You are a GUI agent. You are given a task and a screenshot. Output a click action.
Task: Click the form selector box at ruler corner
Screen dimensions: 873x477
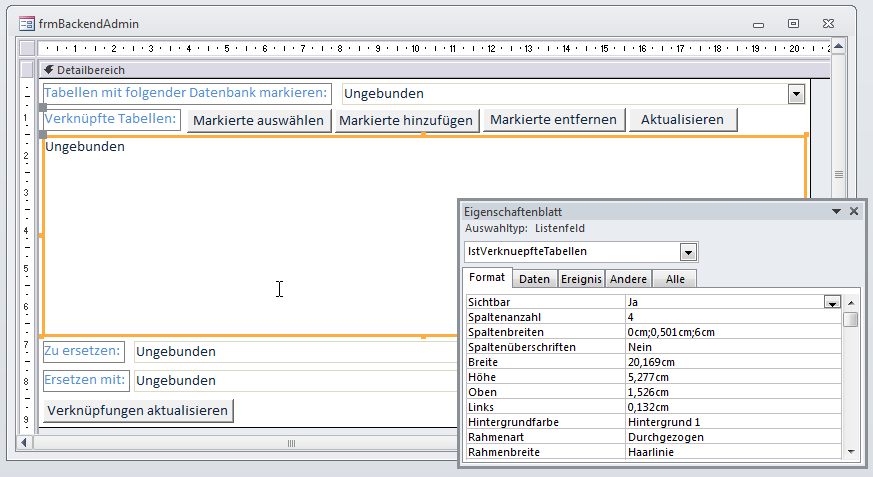(x=26, y=48)
